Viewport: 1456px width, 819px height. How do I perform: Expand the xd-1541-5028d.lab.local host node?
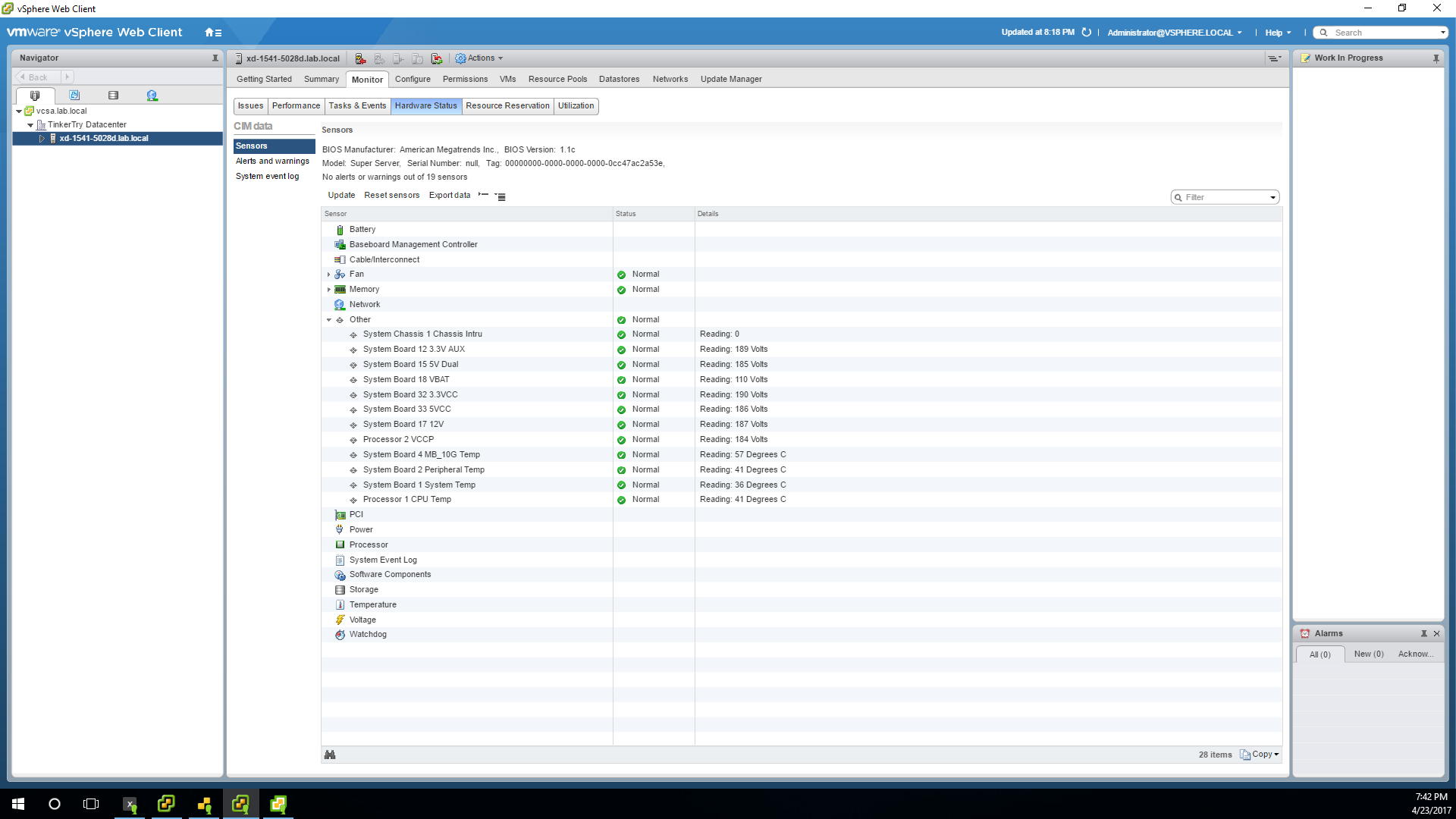[x=42, y=139]
